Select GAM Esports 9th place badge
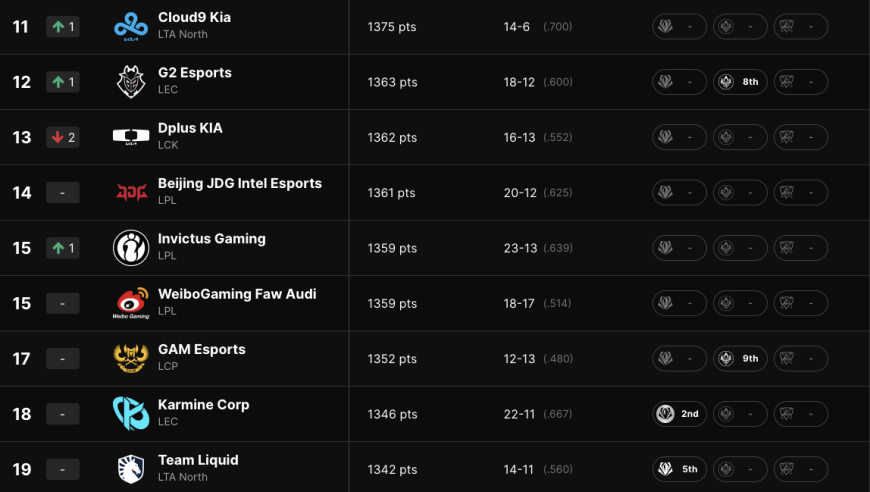870x492 pixels. 740,358
